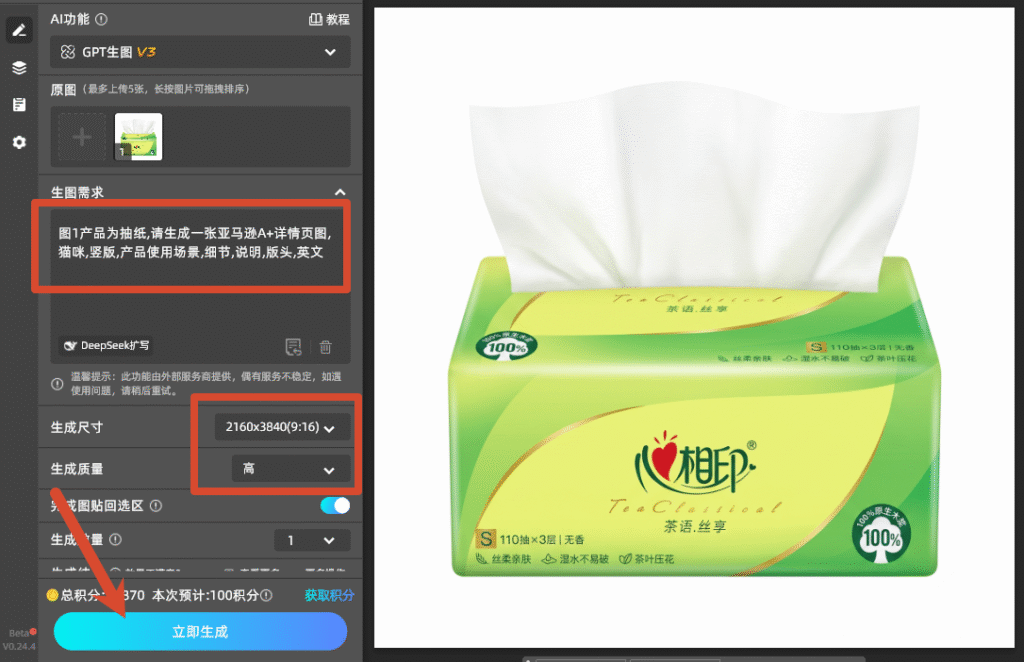Open the 获取积分 get-points link

(329, 595)
